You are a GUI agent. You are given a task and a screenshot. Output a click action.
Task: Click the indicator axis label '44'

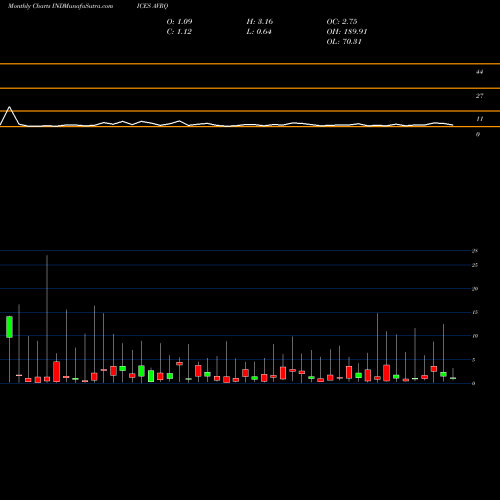[479, 72]
